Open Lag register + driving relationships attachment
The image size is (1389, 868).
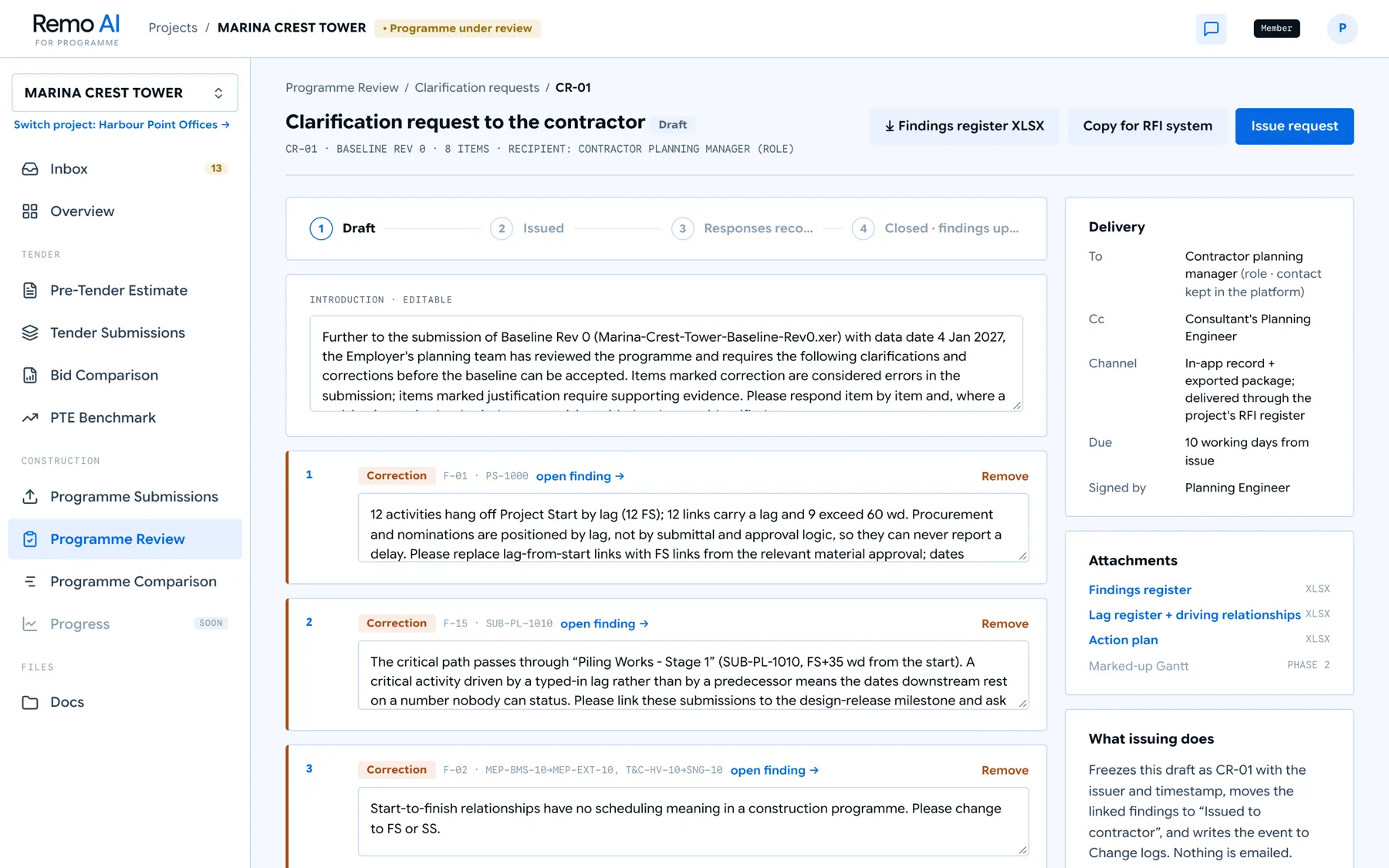(x=1195, y=615)
